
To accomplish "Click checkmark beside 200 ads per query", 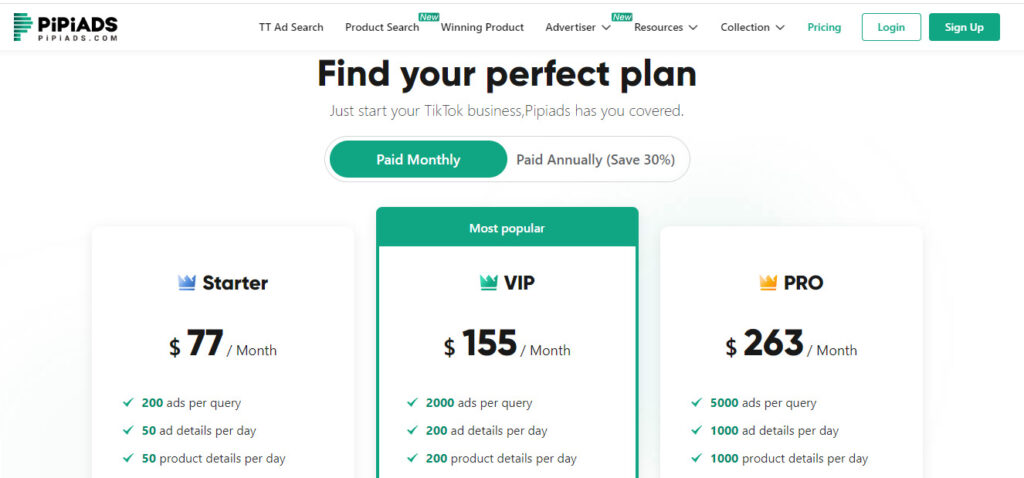I will coord(129,403).
